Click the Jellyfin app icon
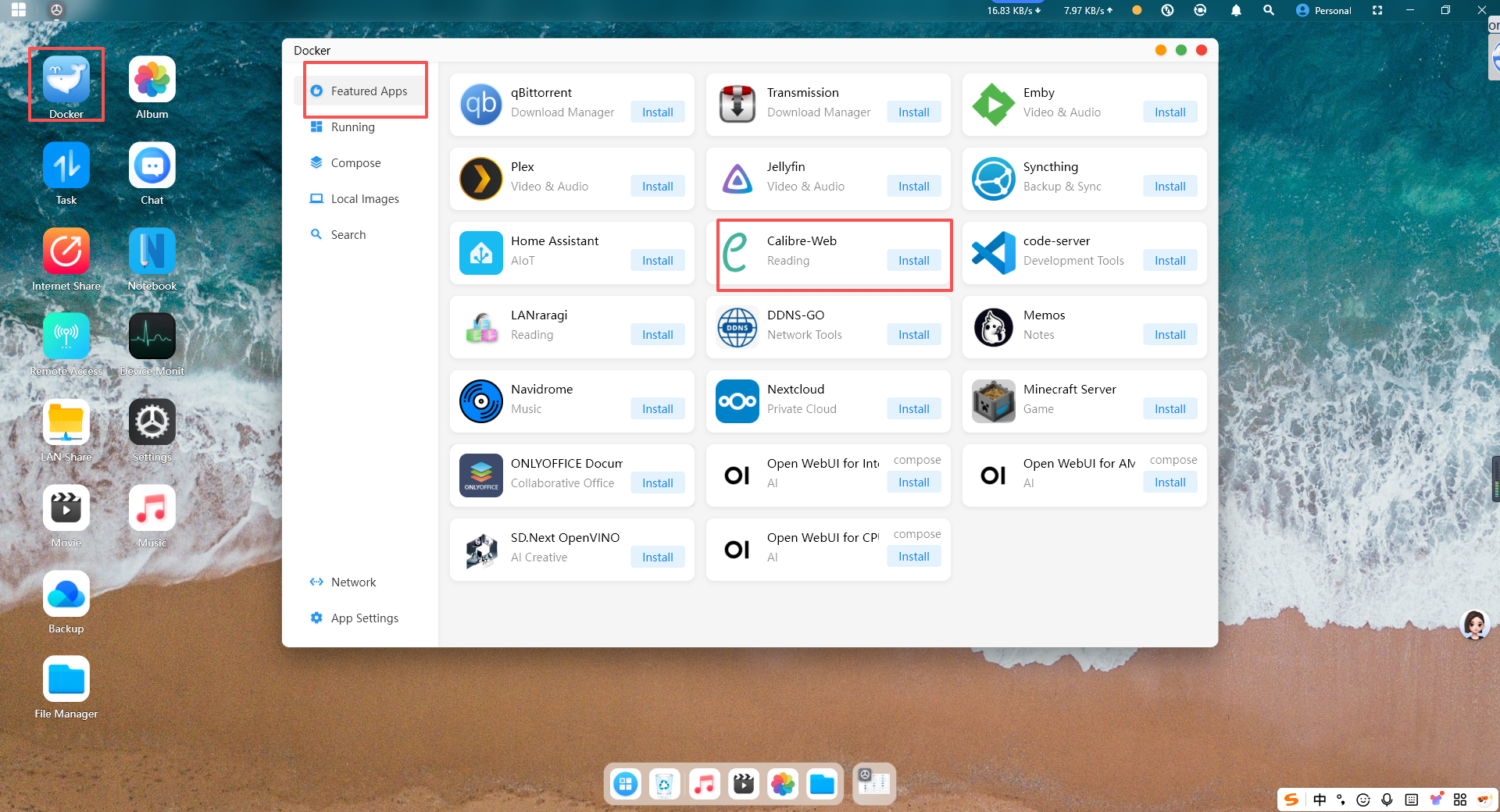 pos(737,179)
